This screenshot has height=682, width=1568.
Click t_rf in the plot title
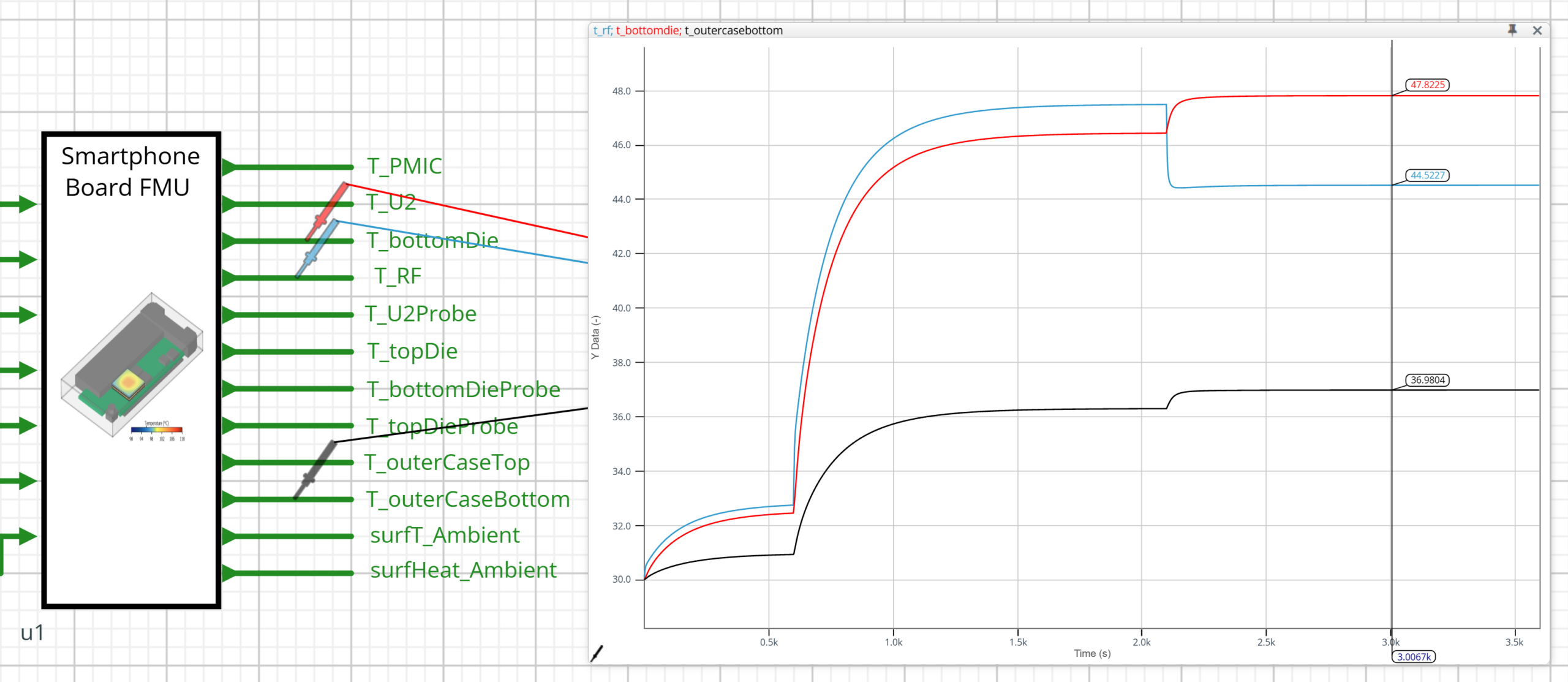point(601,31)
